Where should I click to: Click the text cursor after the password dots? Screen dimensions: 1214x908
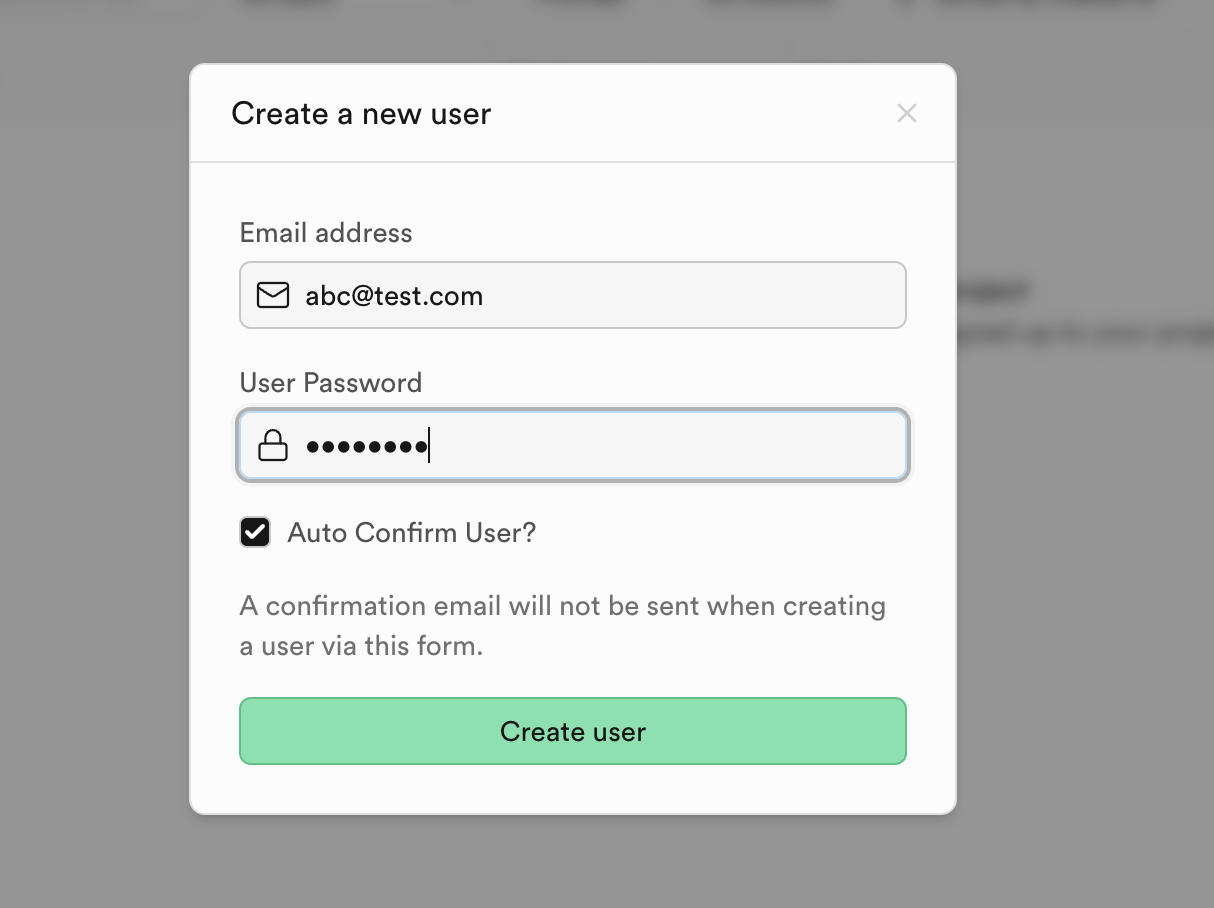click(429, 446)
